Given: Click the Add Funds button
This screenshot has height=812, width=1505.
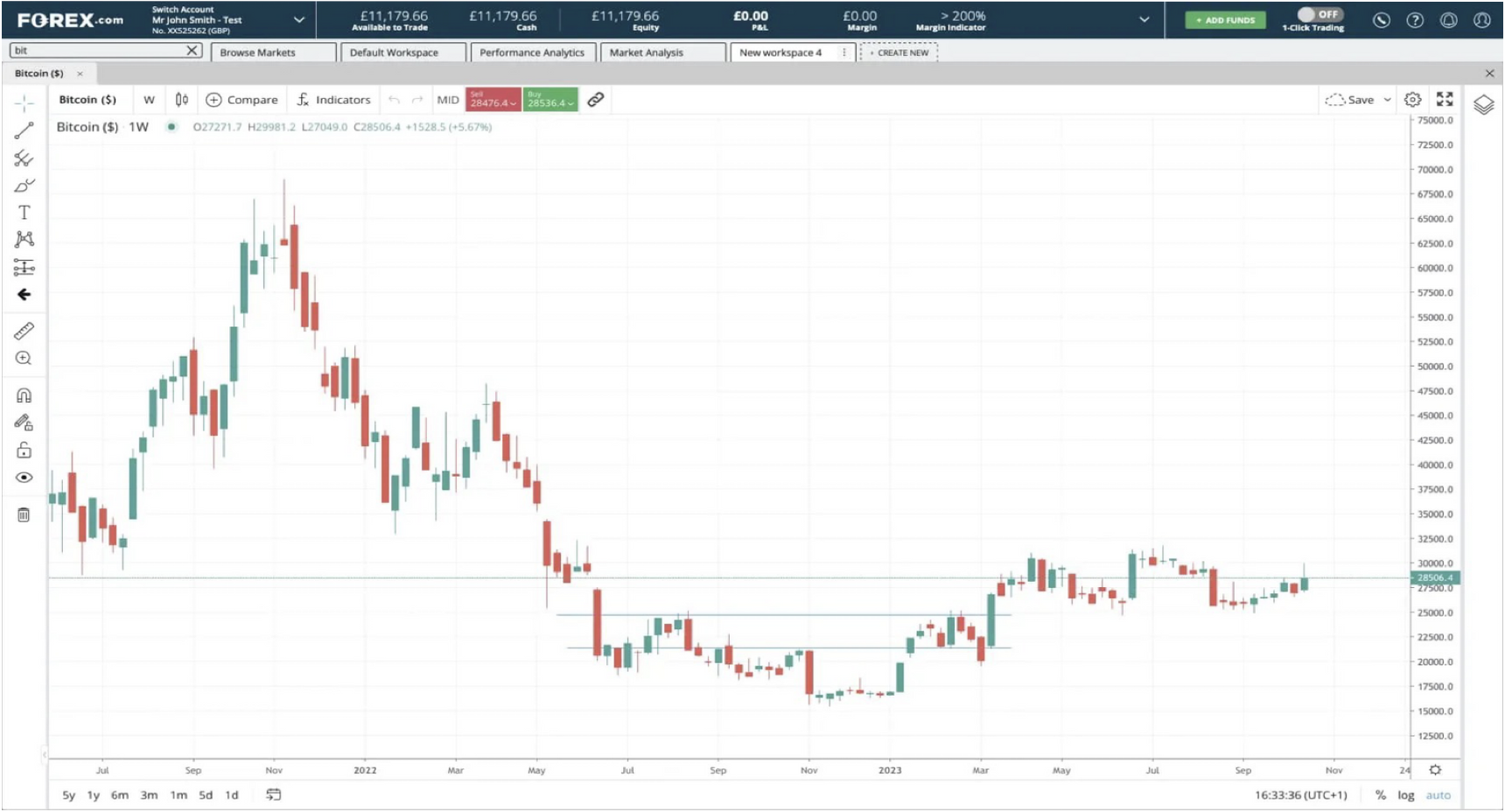Looking at the screenshot, I should coord(1225,20).
